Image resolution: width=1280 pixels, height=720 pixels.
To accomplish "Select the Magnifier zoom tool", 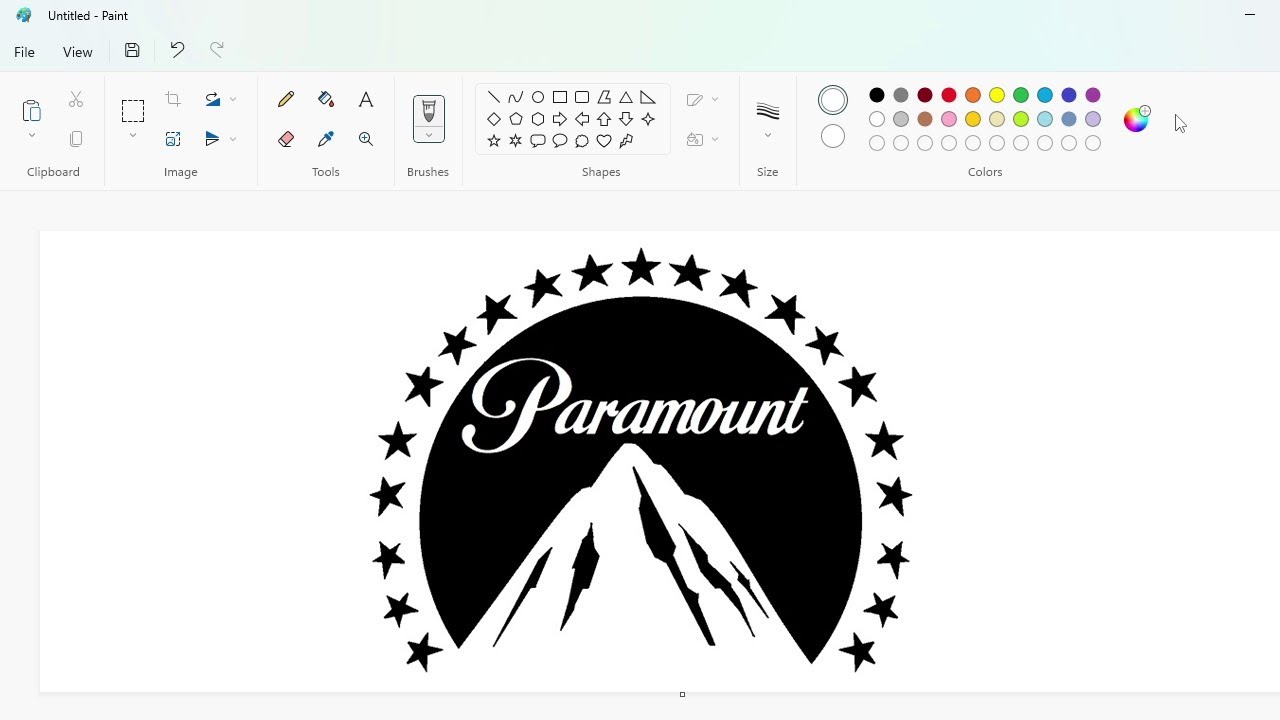I will [366, 139].
